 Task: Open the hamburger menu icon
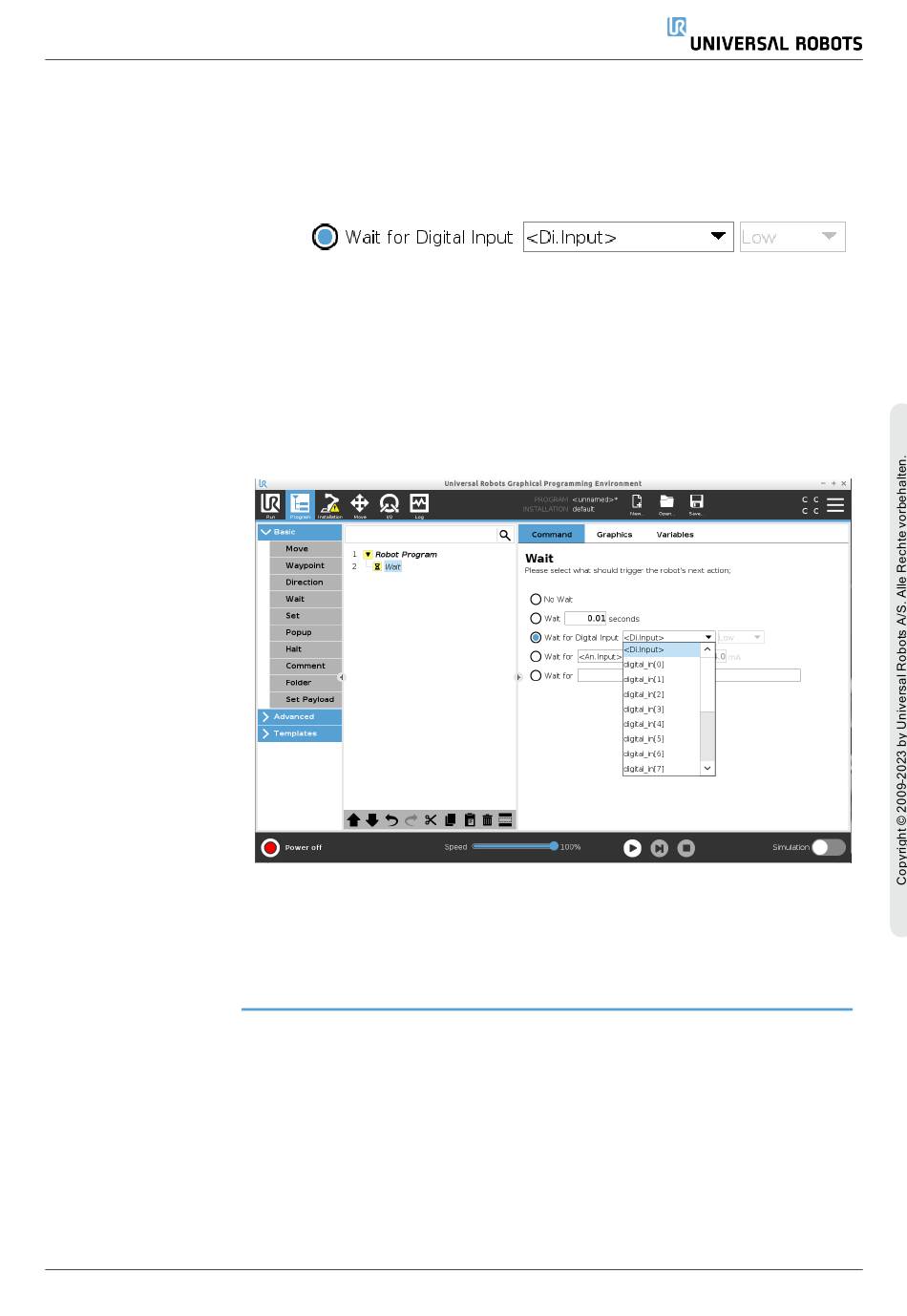pos(835,504)
